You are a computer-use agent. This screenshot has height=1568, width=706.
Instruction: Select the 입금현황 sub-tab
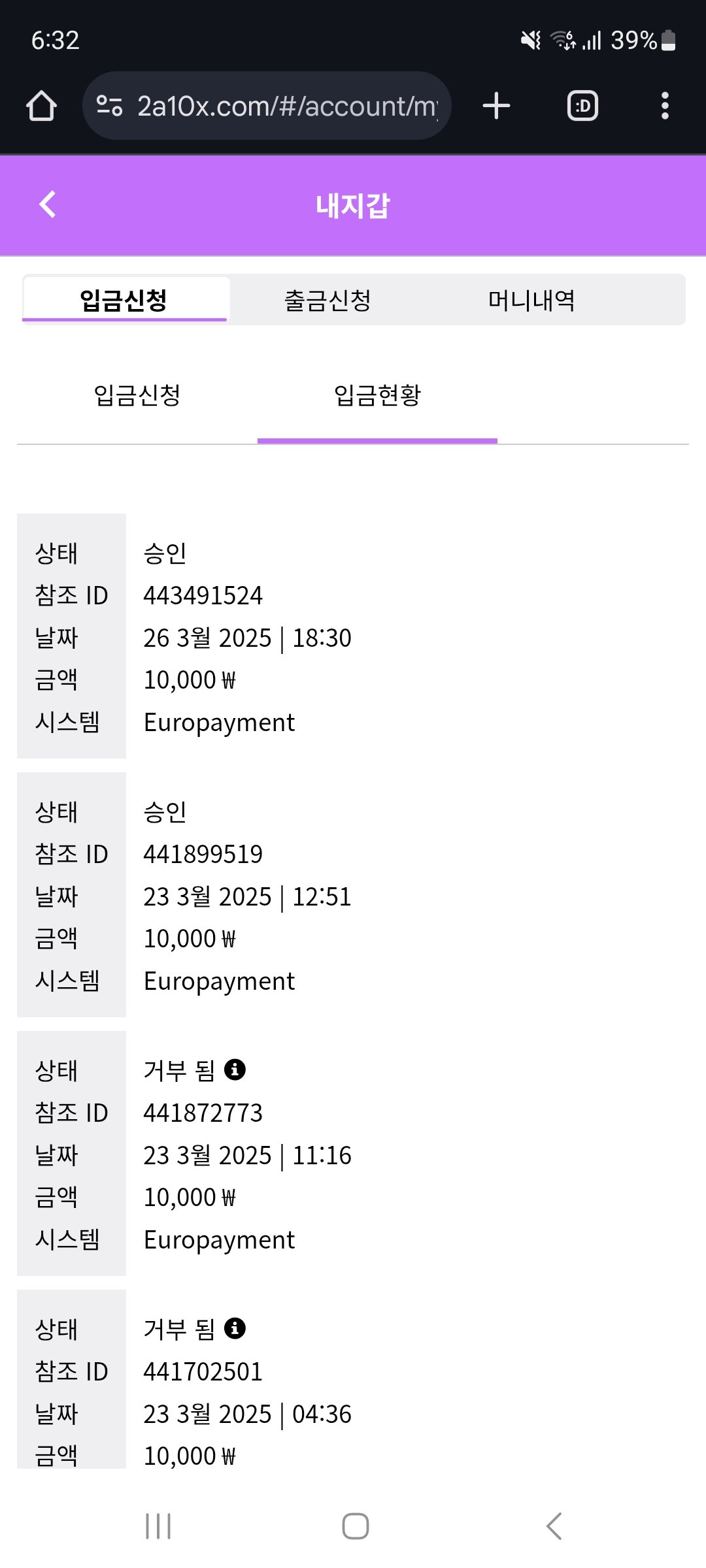click(x=377, y=395)
